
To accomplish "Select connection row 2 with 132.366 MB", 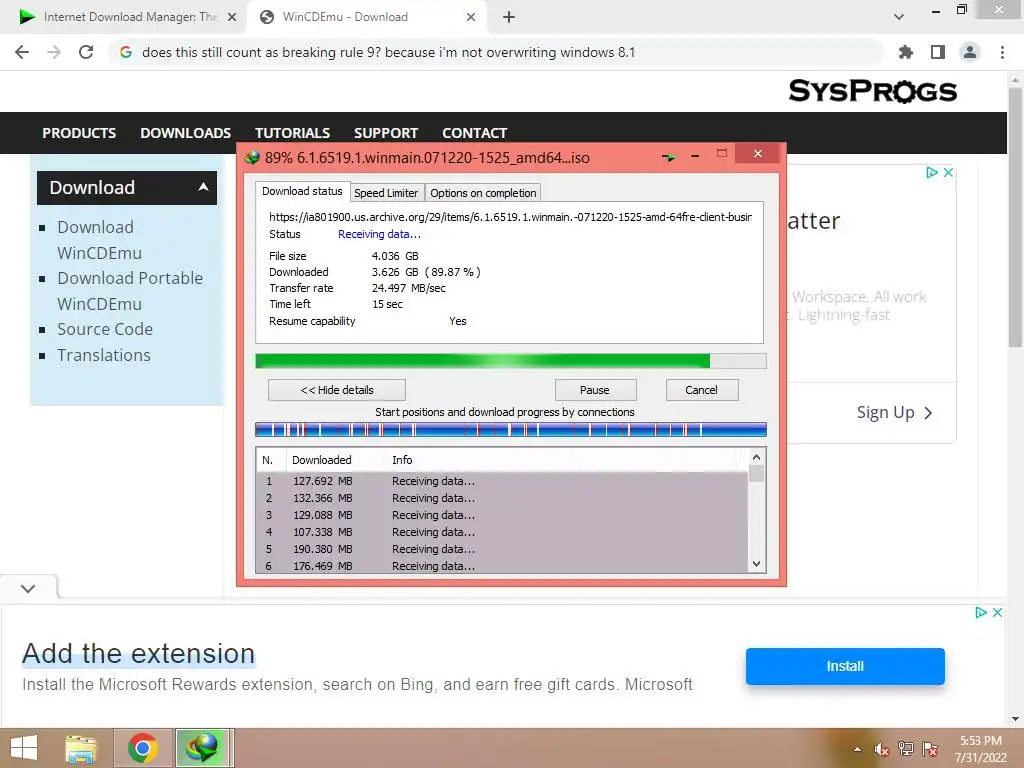I will tap(502, 498).
